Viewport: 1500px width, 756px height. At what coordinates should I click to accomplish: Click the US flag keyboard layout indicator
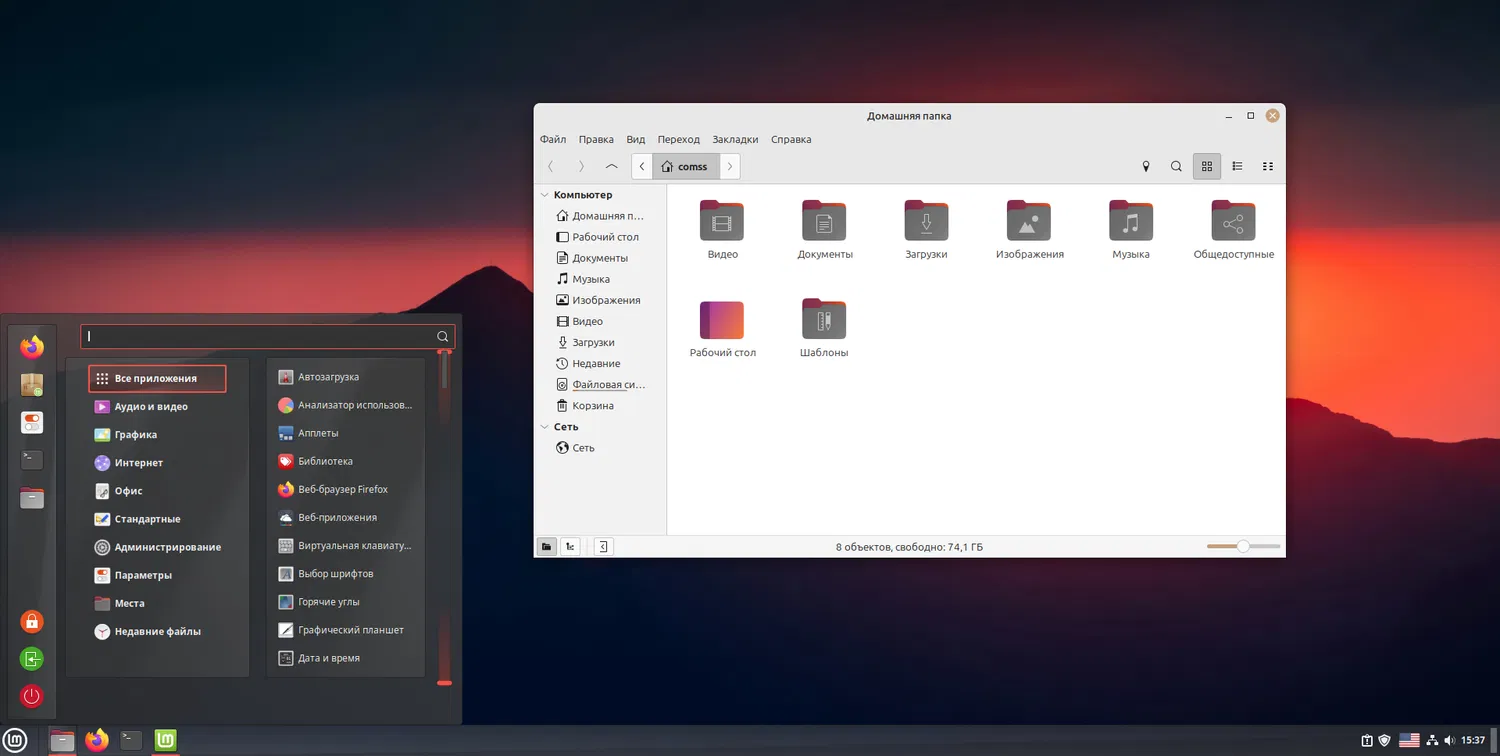[1409, 741]
